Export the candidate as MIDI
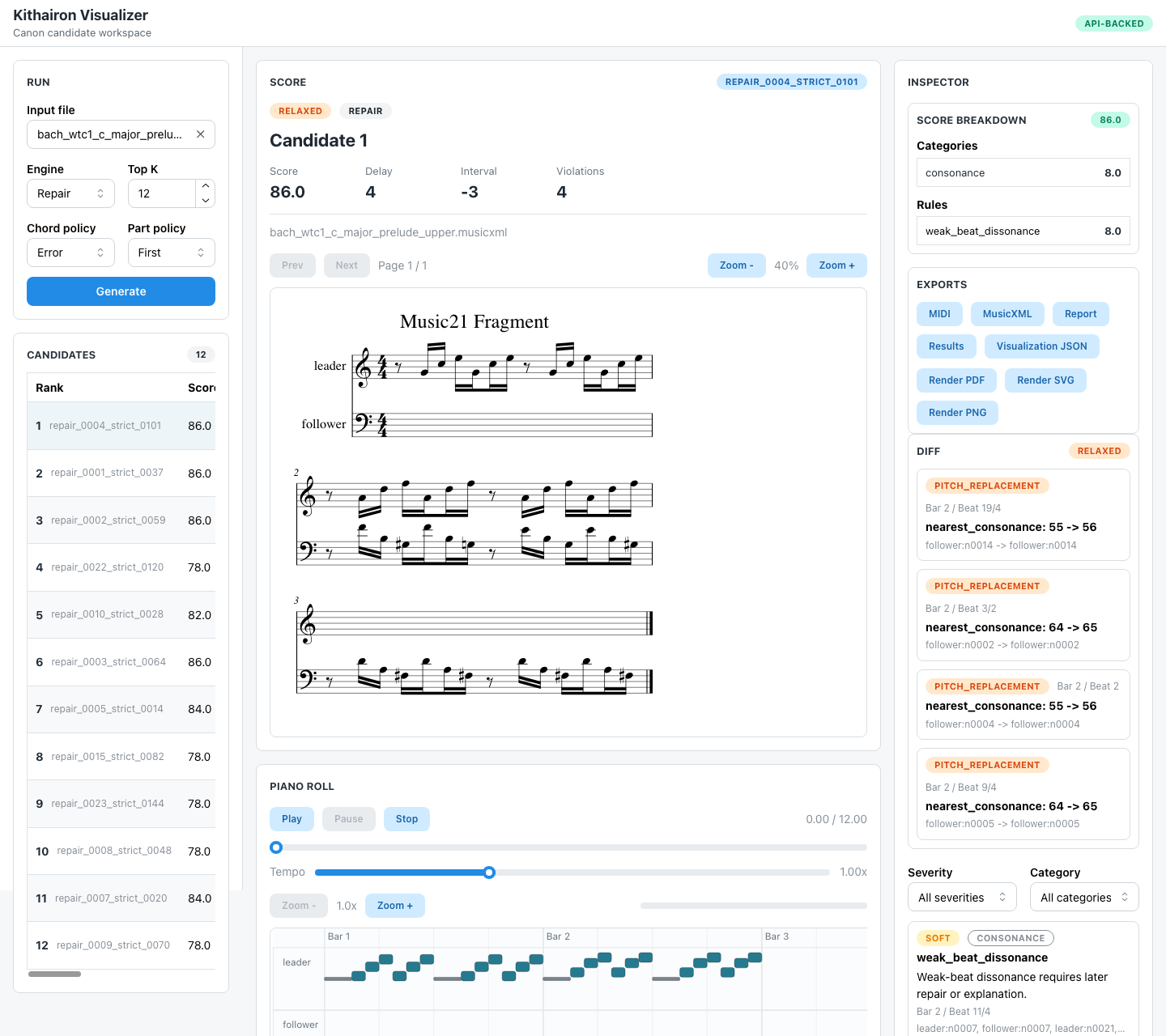The height and width of the screenshot is (1036, 1166). click(x=939, y=314)
